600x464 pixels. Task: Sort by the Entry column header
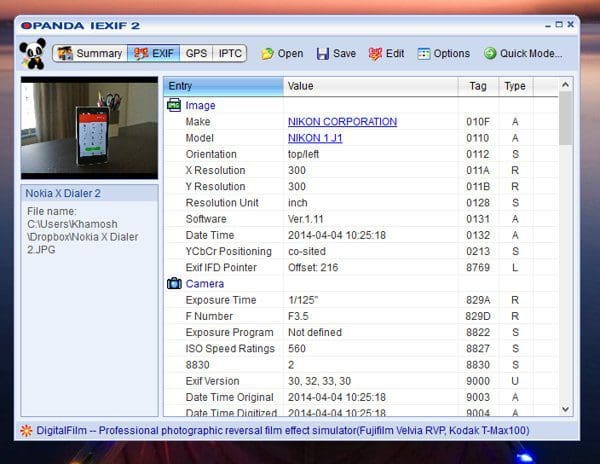(x=223, y=86)
